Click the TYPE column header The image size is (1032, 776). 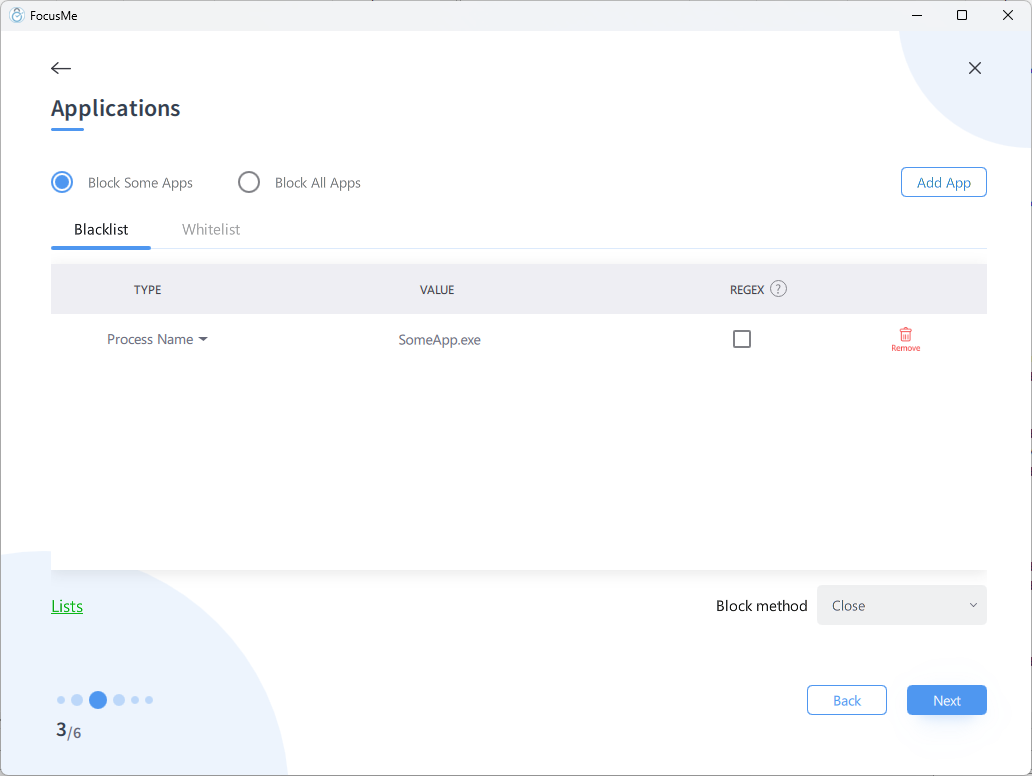[x=147, y=290]
